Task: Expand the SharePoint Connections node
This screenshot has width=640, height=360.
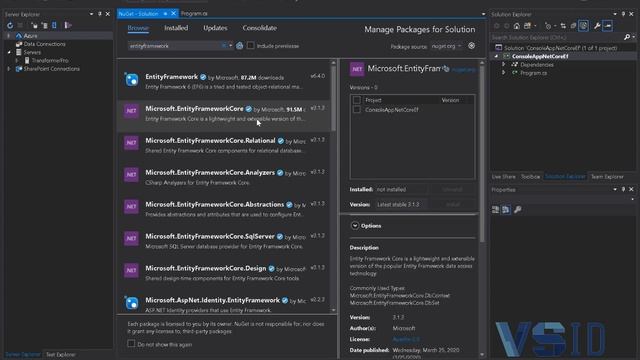Action: coord(9,69)
